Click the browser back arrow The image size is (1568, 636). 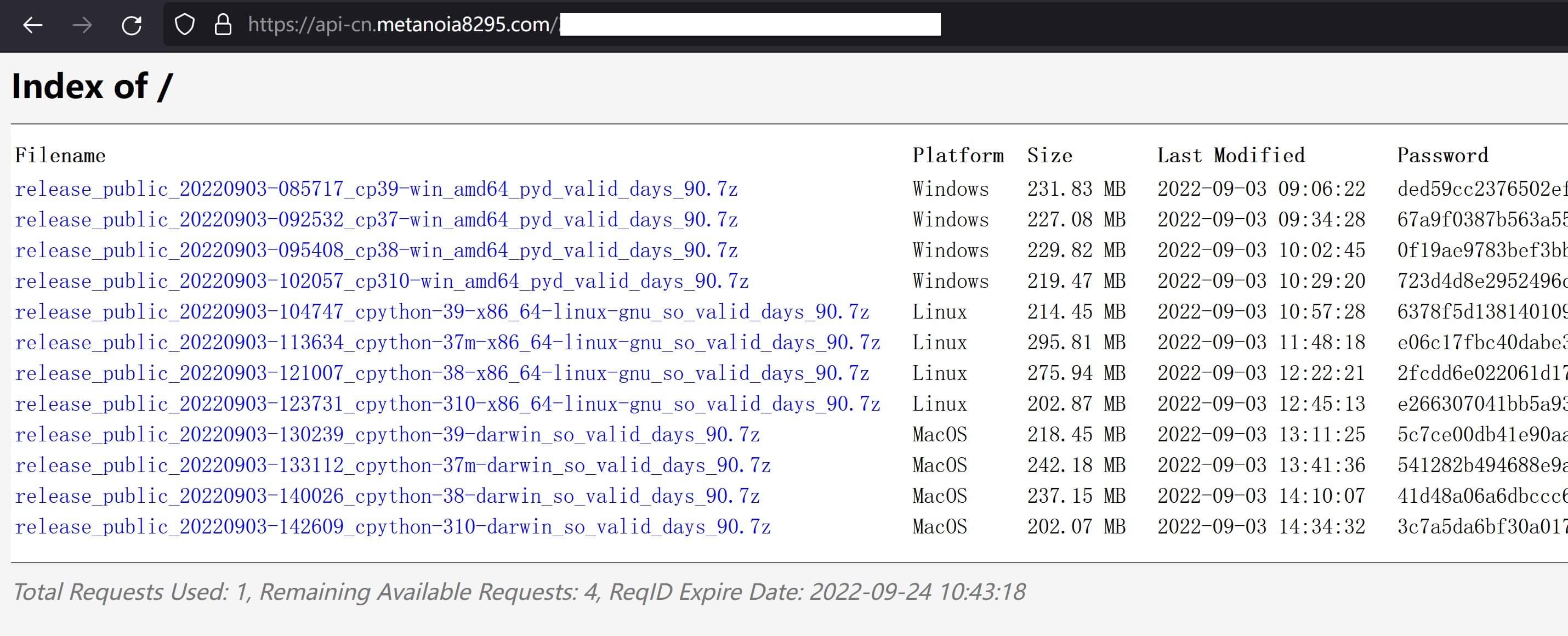pyautogui.click(x=32, y=25)
